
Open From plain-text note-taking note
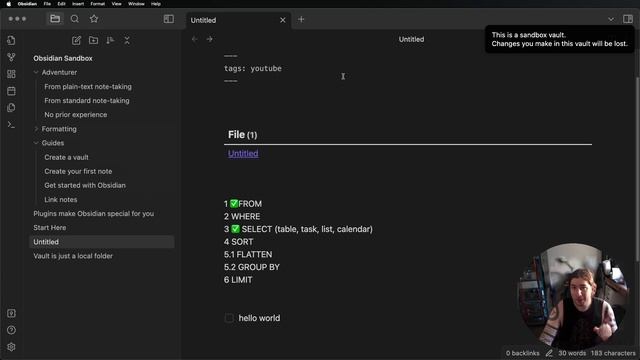(x=88, y=87)
